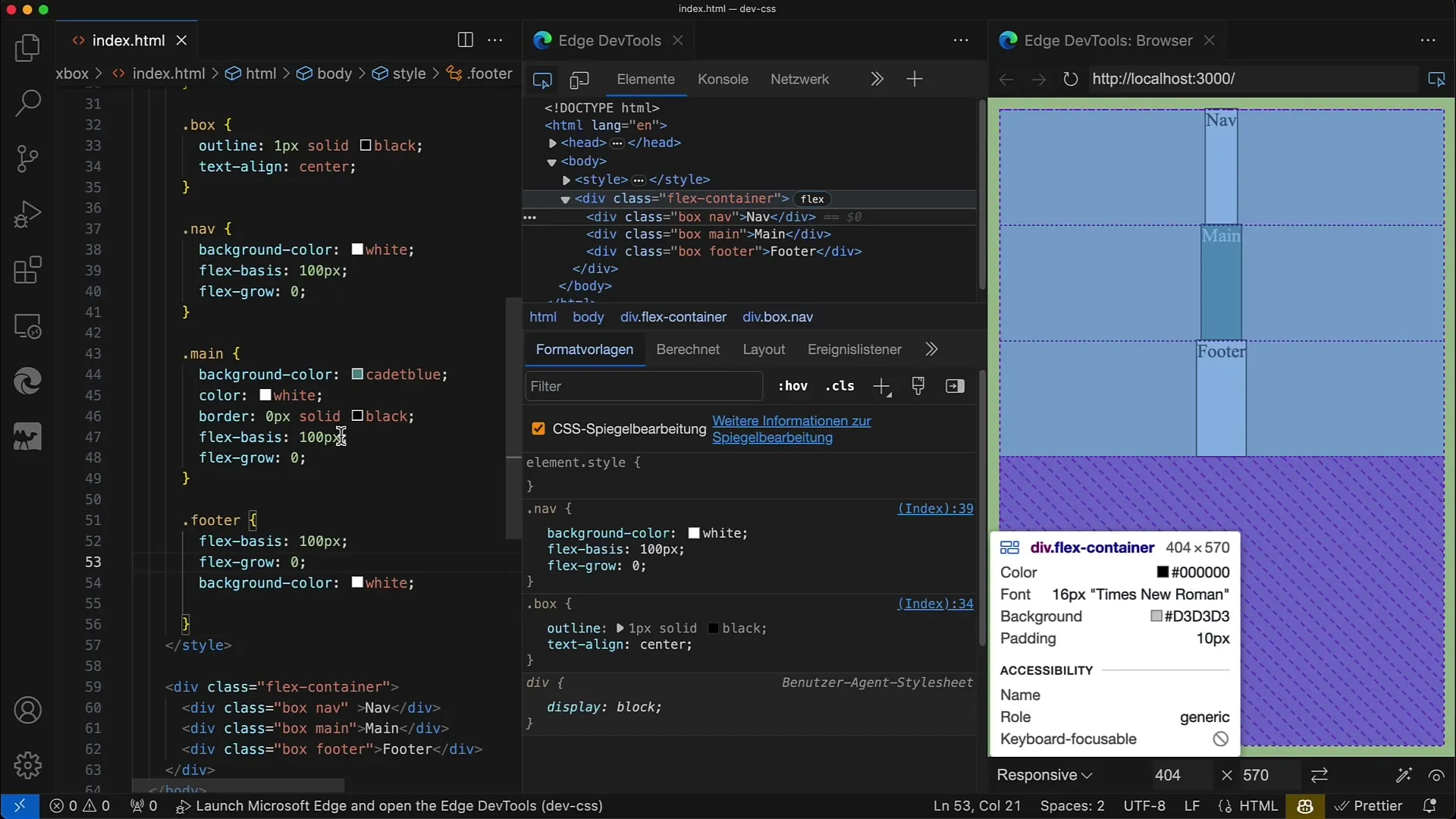Click the add new rule icon in Styles panel

point(881,386)
